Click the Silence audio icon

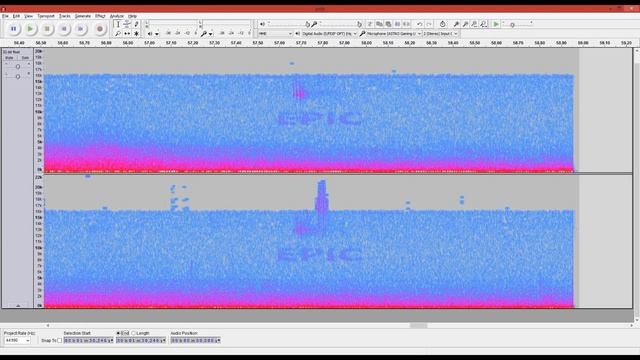coord(407,24)
